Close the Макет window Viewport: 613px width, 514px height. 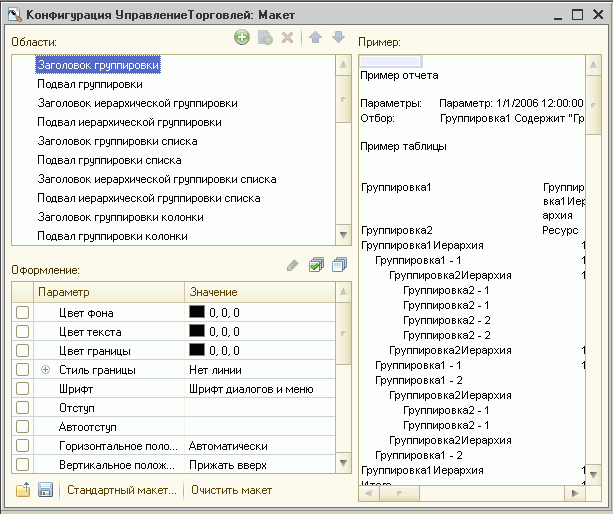pos(598,15)
